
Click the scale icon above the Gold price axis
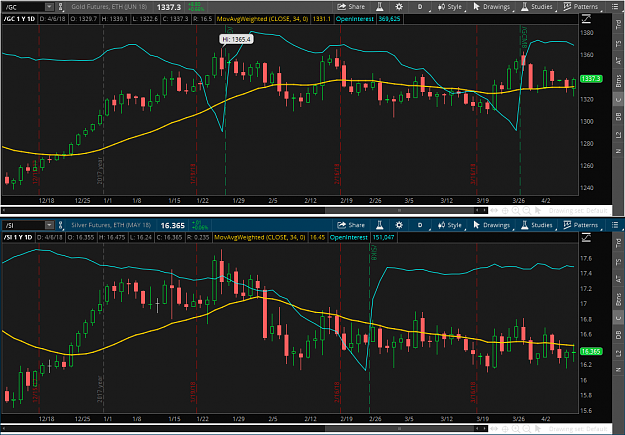pyautogui.click(x=586, y=19)
